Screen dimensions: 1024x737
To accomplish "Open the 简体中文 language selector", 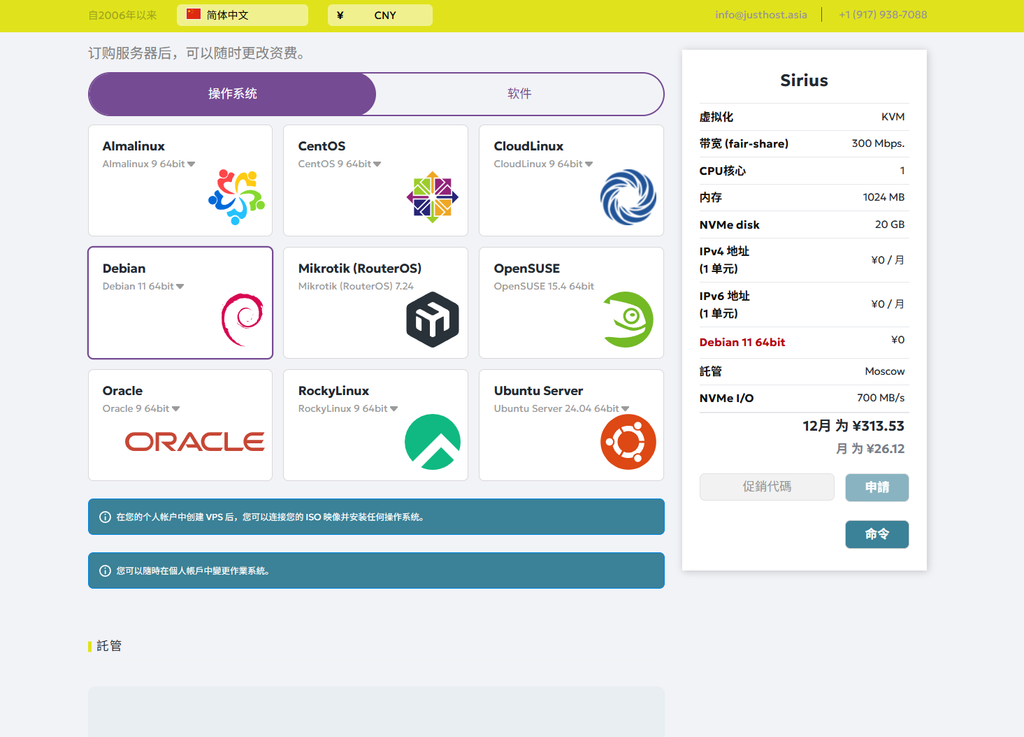I will click(x=242, y=15).
